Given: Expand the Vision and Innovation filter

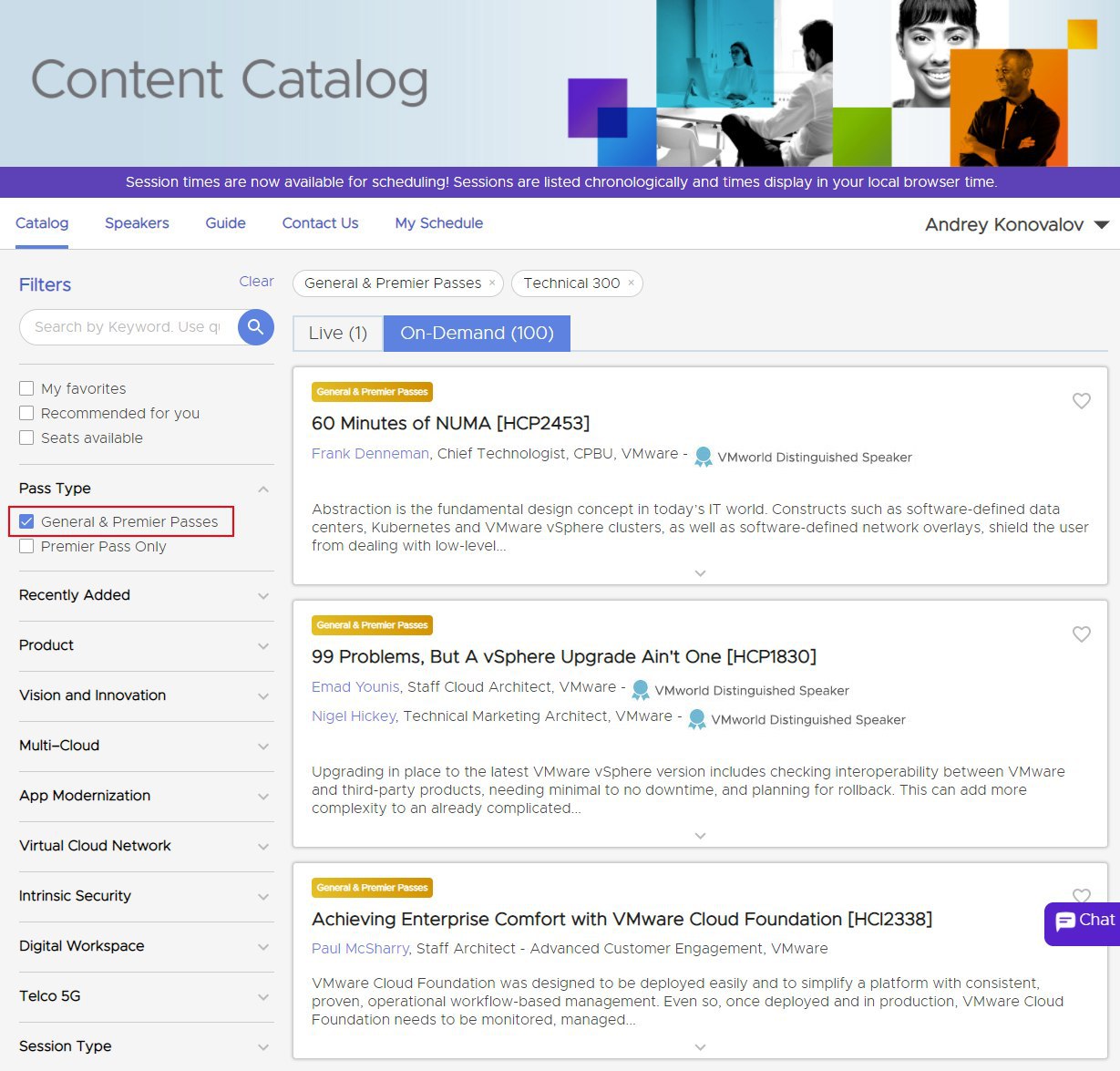Looking at the screenshot, I should coord(263,696).
